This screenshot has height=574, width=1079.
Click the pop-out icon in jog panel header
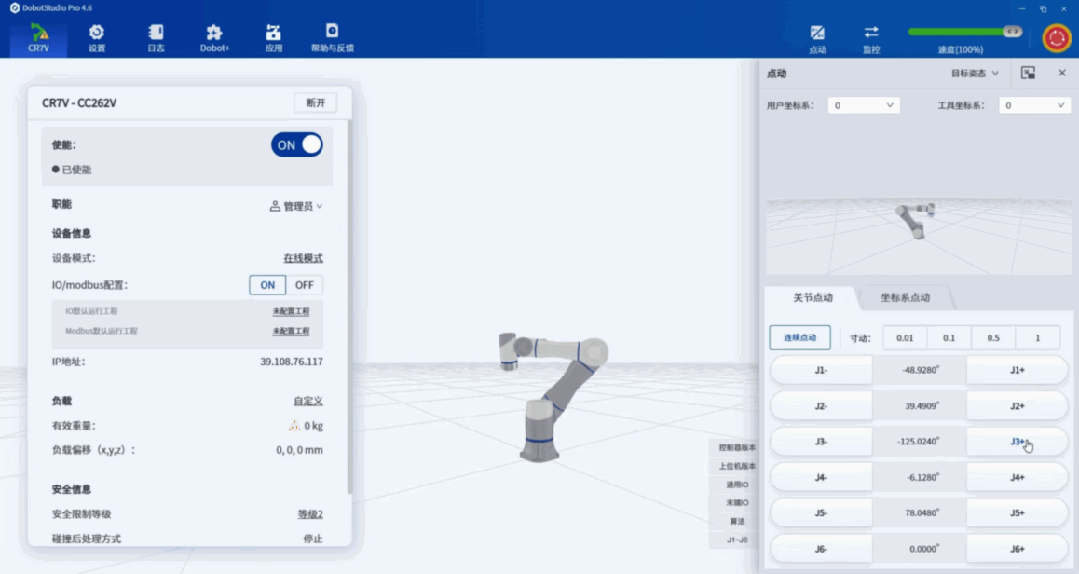(x=1027, y=73)
